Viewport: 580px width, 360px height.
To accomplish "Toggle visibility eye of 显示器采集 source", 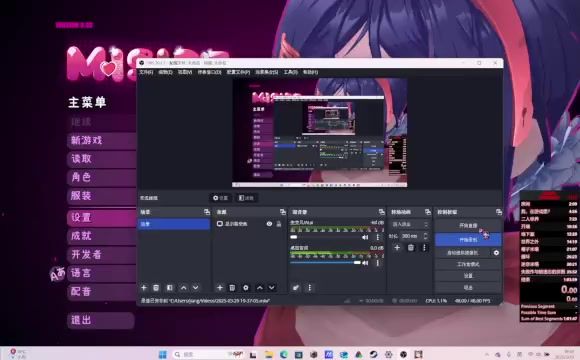I will pyautogui.click(x=269, y=223).
